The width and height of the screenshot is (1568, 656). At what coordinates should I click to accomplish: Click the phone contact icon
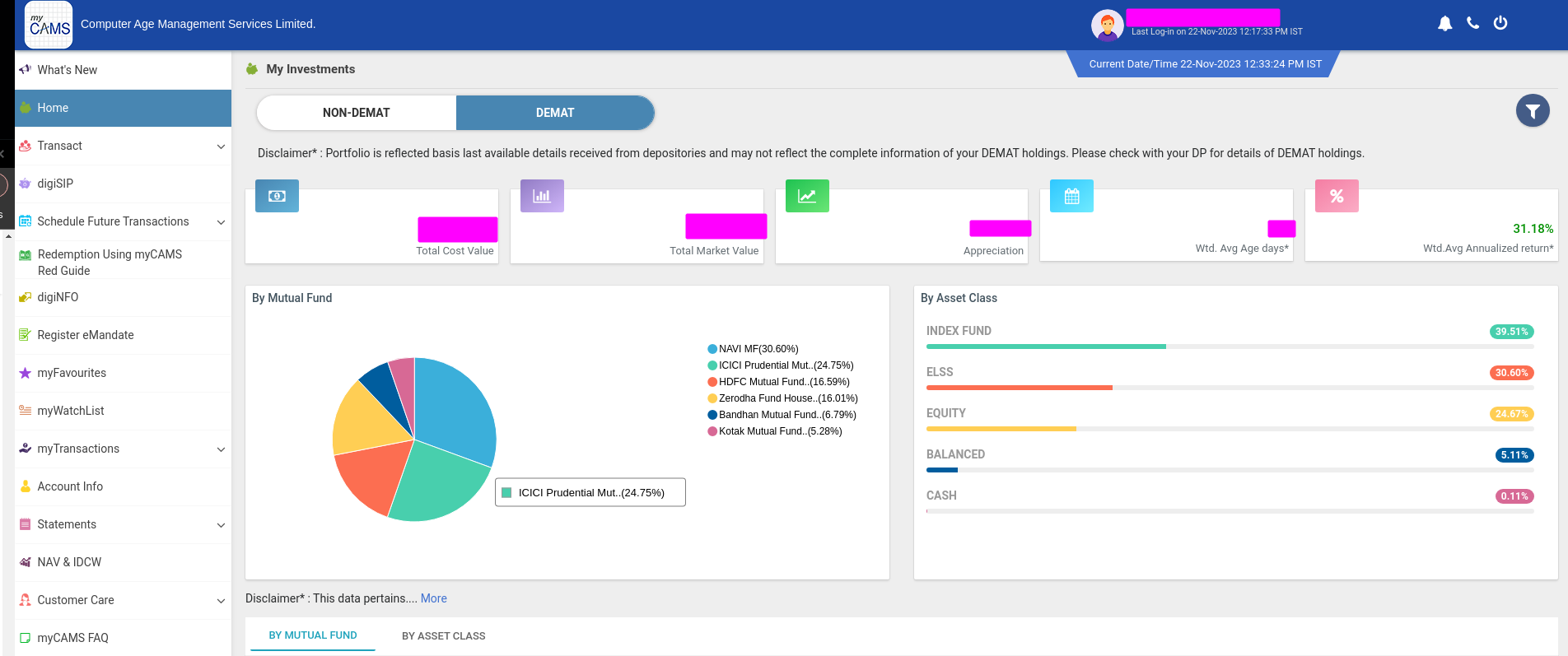click(x=1472, y=23)
